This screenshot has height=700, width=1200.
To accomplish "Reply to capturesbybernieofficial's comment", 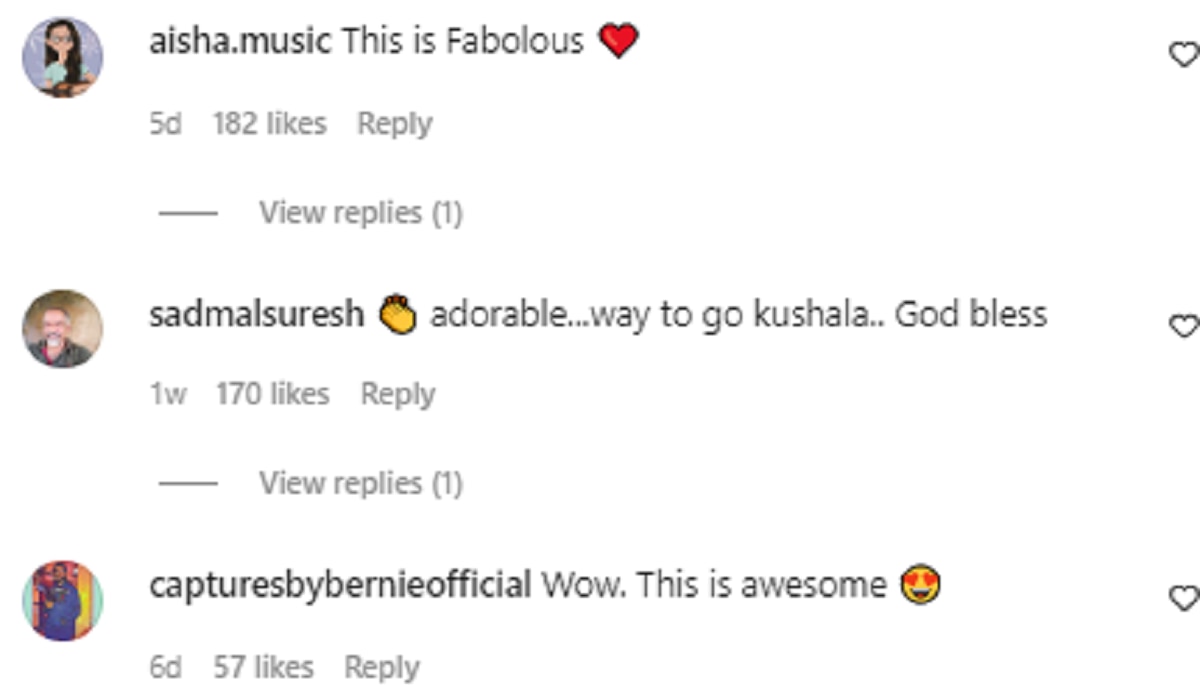I will point(382,667).
